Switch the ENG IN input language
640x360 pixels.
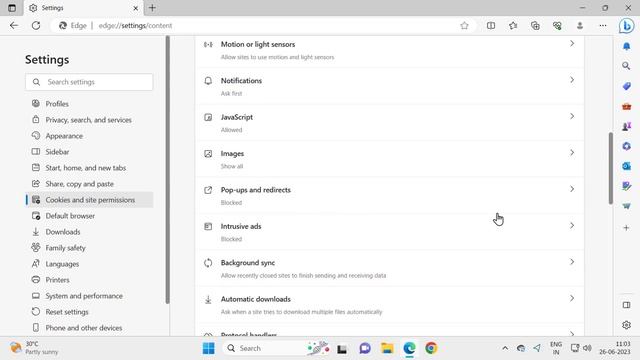(556, 348)
